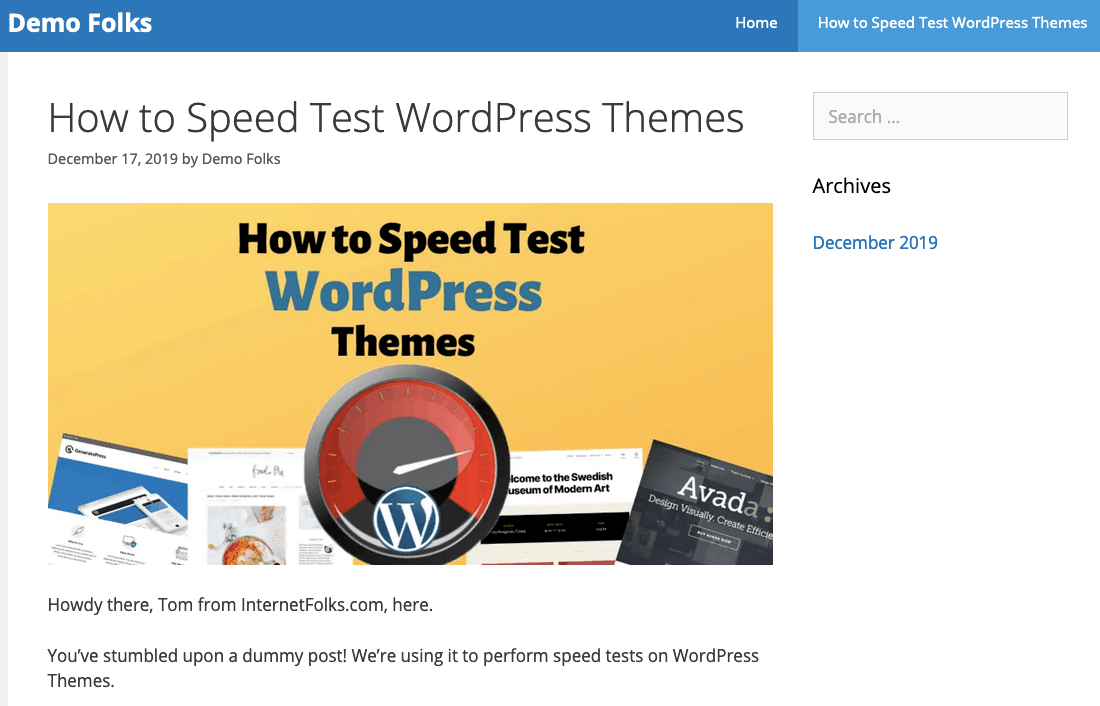Click the Archives widget heading

coord(851,186)
